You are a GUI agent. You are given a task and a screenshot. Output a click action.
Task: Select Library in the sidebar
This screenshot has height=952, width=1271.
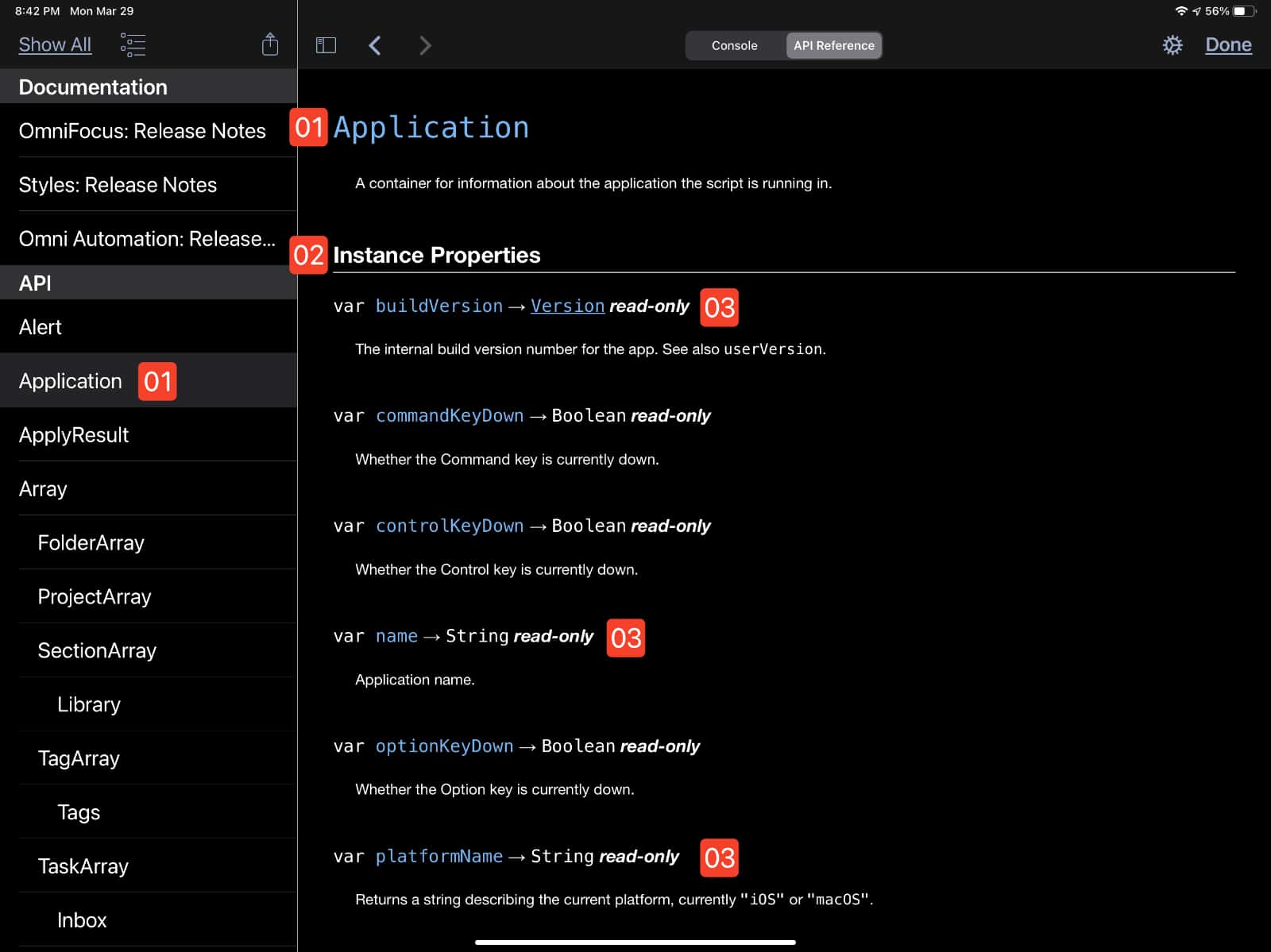149,704
